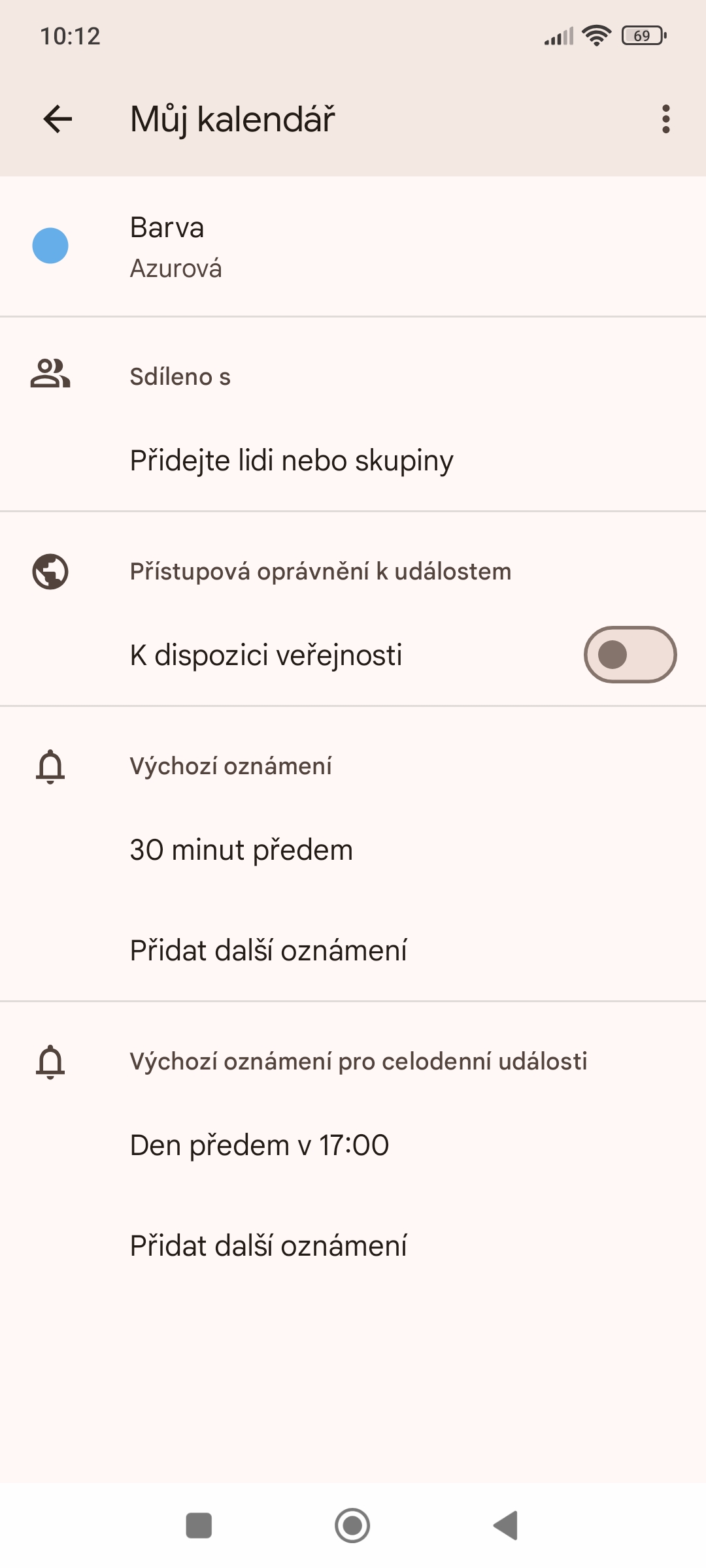Add another all-day event notification
Image resolution: width=706 pixels, height=1568 pixels.
tap(268, 1246)
